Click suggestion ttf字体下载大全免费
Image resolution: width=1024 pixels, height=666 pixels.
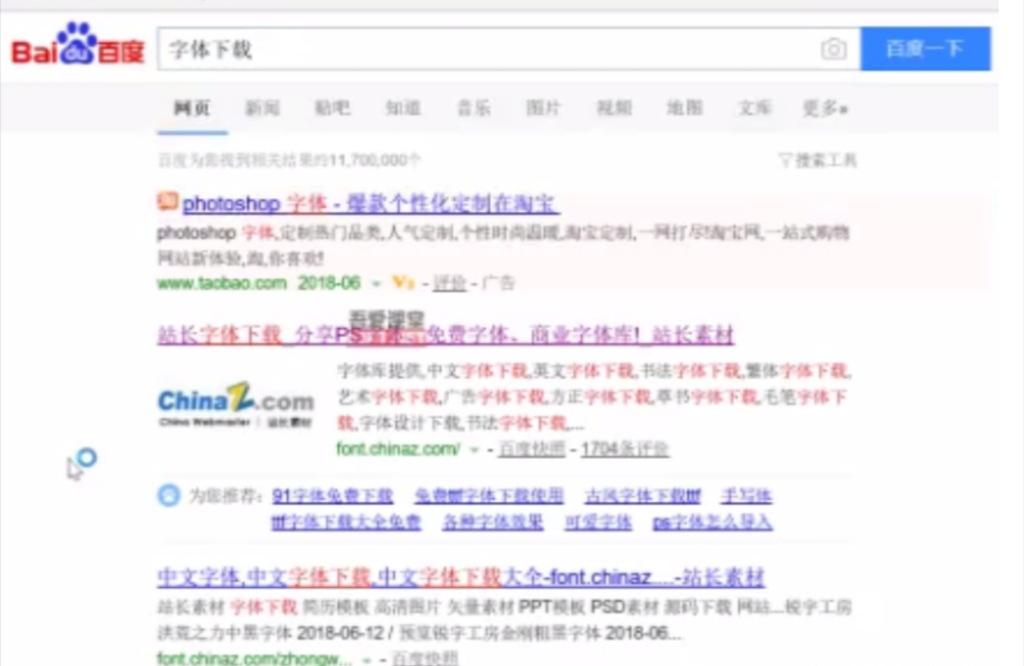click(x=346, y=522)
